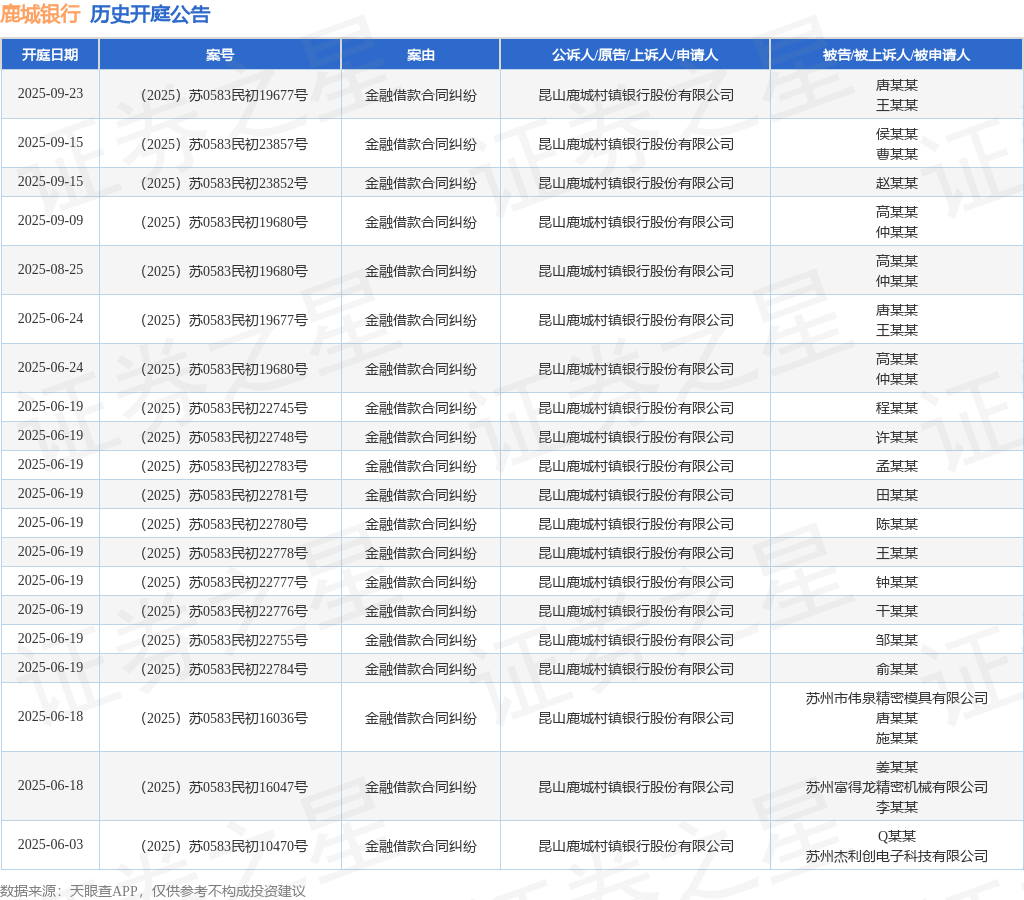Select the 被告/被上诉人/被申请人 column header
Screen dimensions: 1024x900
tap(896, 55)
